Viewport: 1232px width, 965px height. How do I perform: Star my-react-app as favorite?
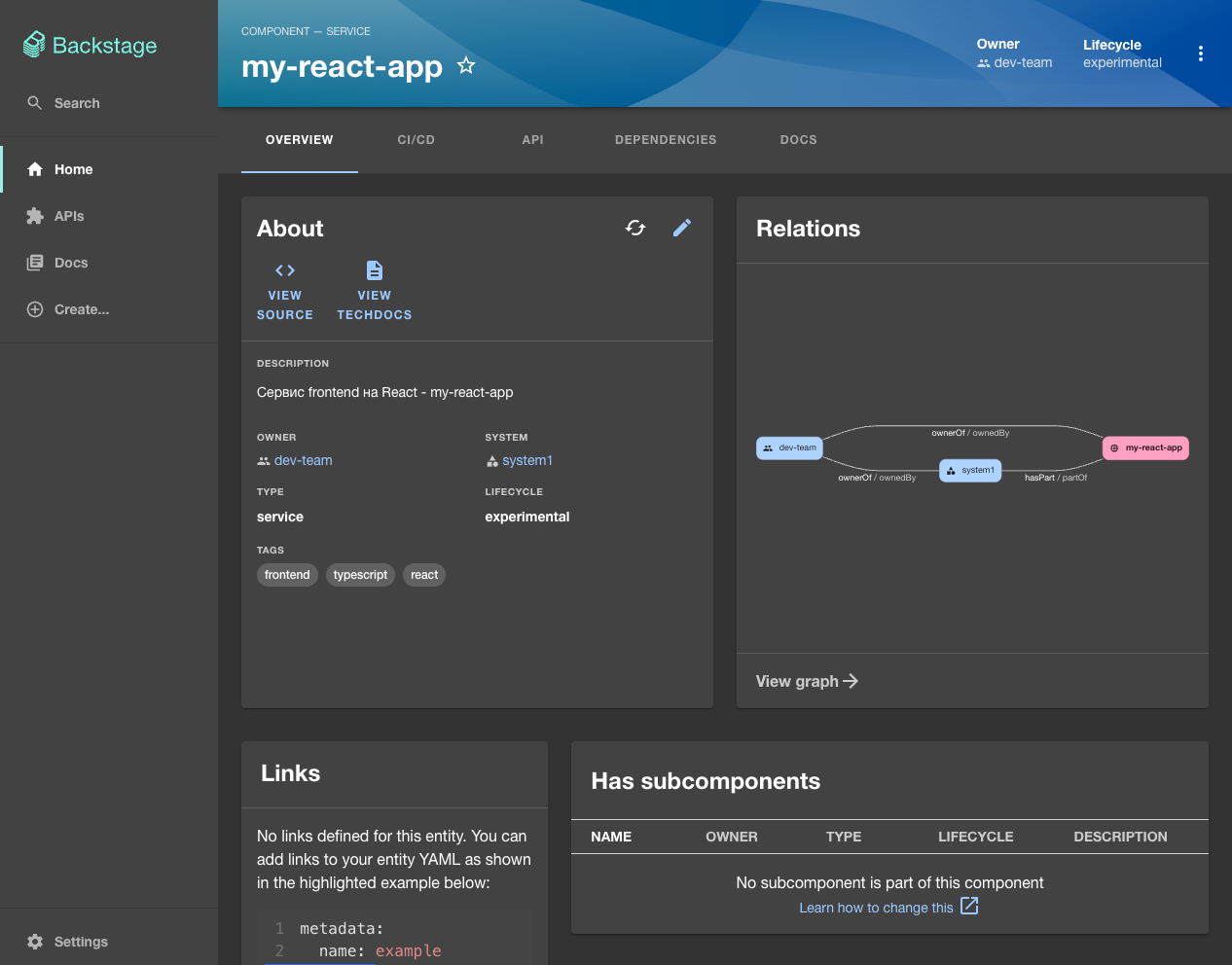pyautogui.click(x=466, y=65)
